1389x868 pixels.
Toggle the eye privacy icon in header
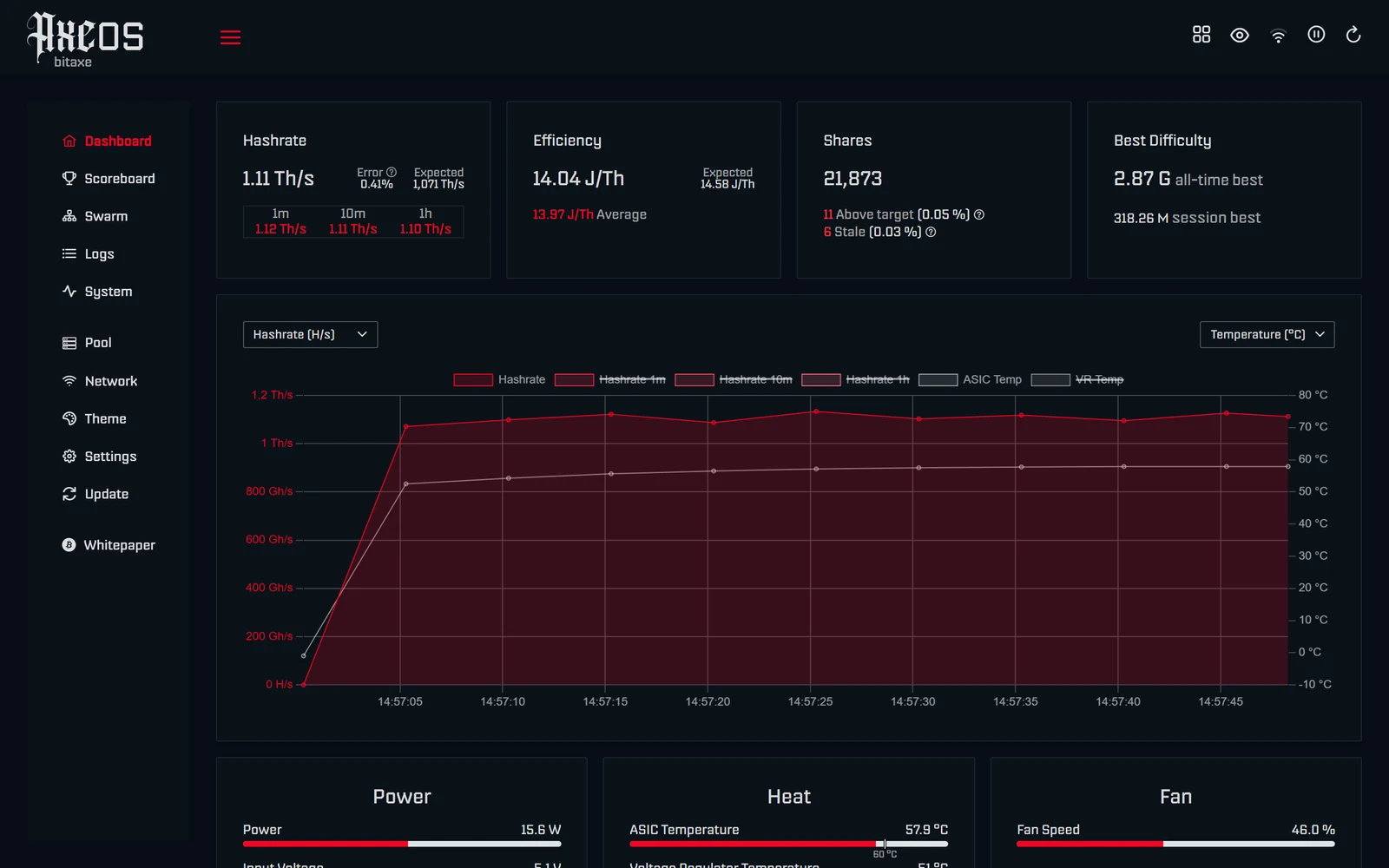coord(1240,35)
